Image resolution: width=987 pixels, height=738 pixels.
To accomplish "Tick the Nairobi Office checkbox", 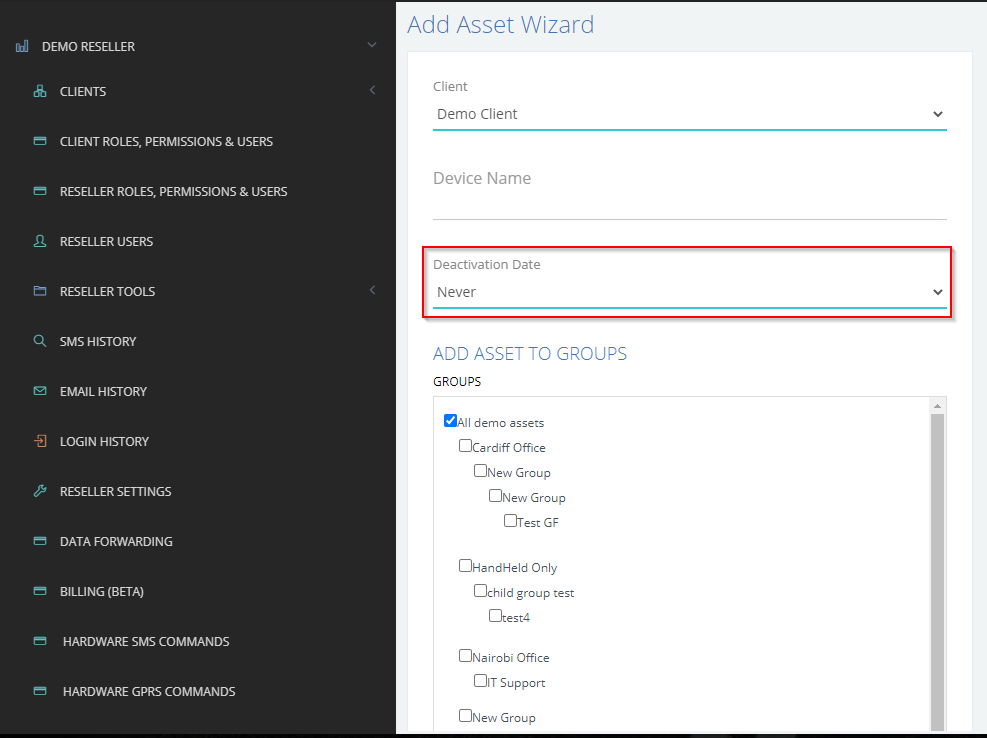I will (x=465, y=656).
